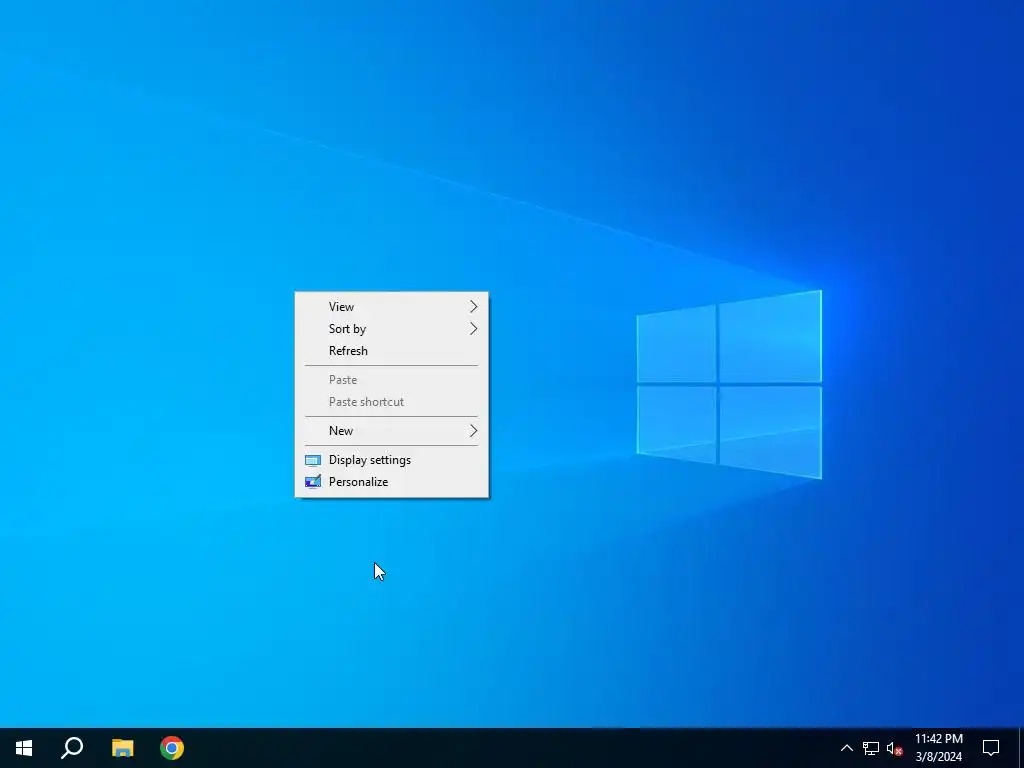Click the Display settings monitor icon

(x=313, y=460)
